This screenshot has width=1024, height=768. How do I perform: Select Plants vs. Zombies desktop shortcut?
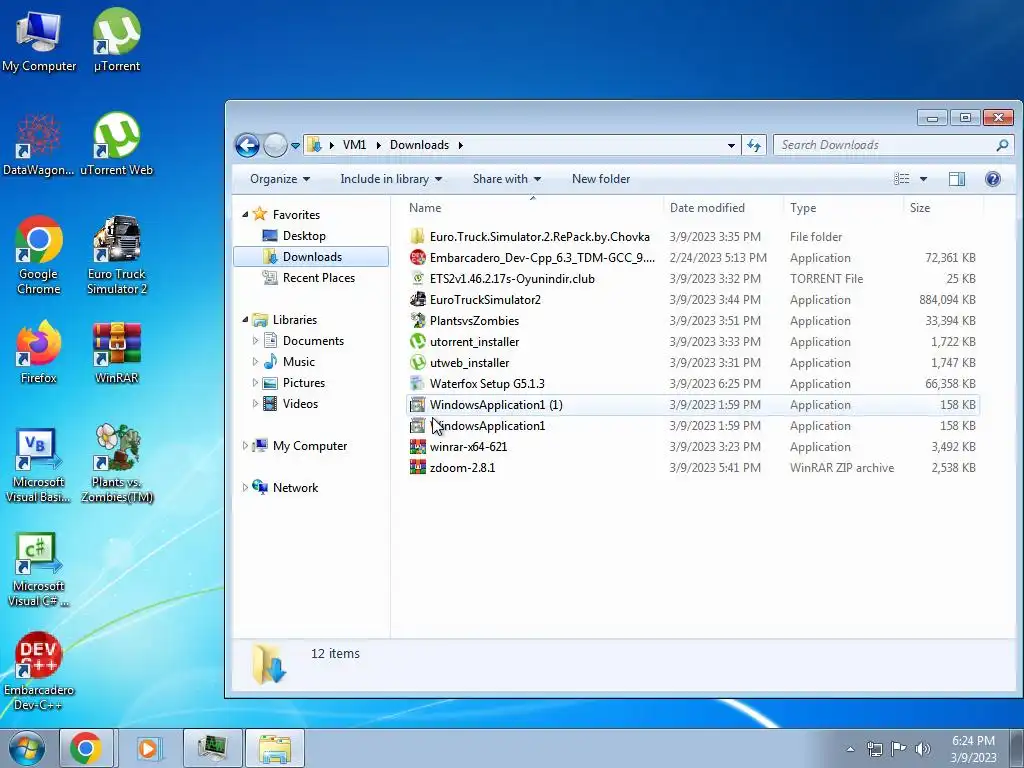pos(117,465)
